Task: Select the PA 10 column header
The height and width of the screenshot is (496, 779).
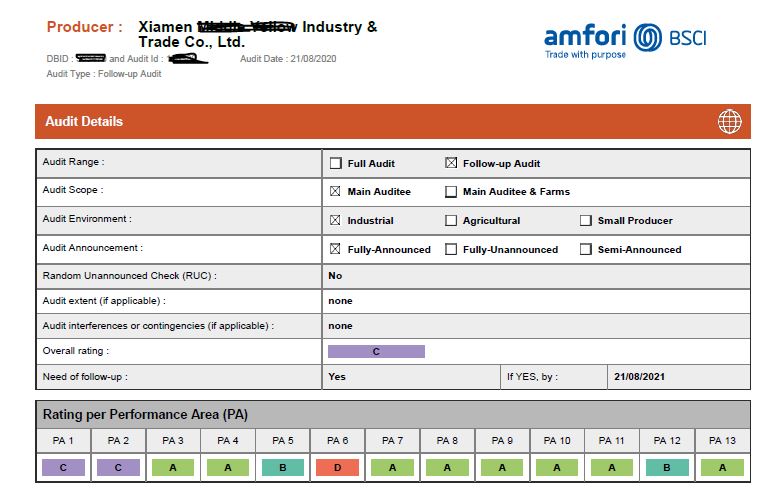Action: 557,441
